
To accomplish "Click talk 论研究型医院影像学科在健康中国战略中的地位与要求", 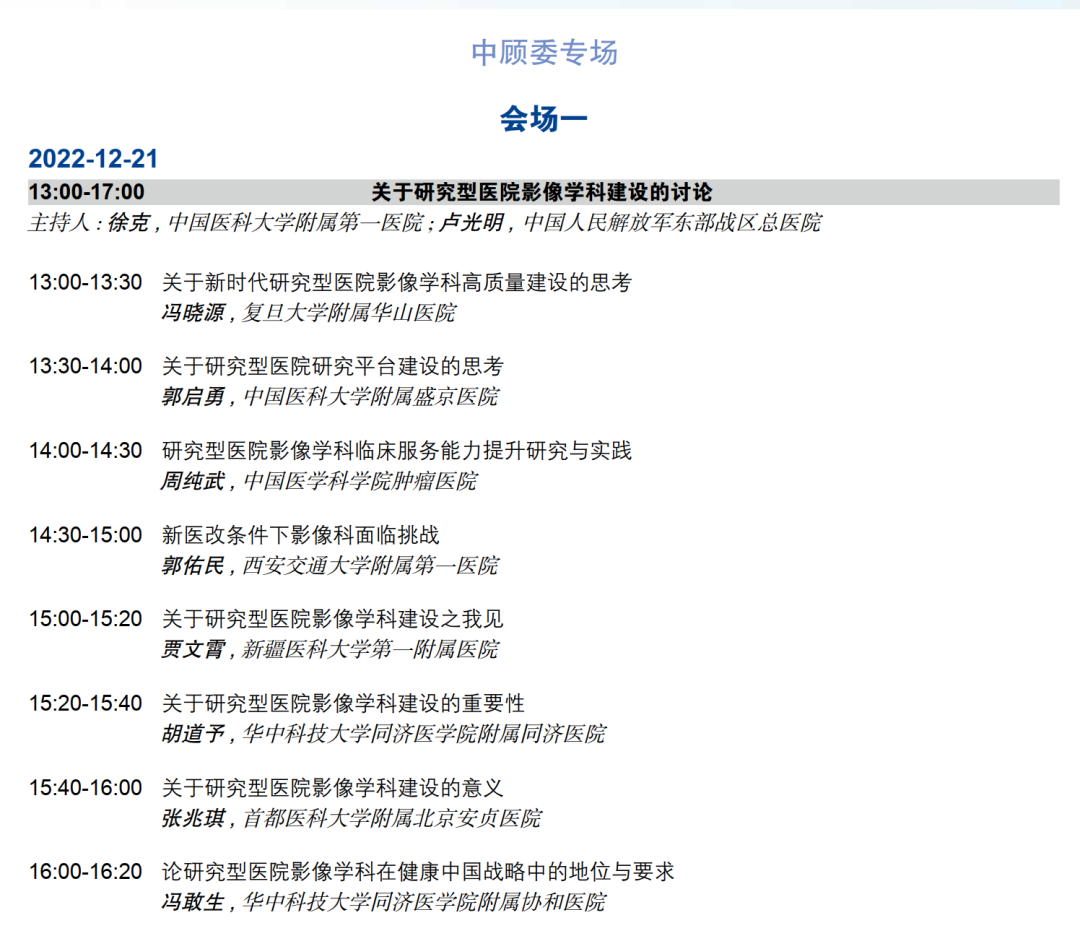I will [x=418, y=871].
